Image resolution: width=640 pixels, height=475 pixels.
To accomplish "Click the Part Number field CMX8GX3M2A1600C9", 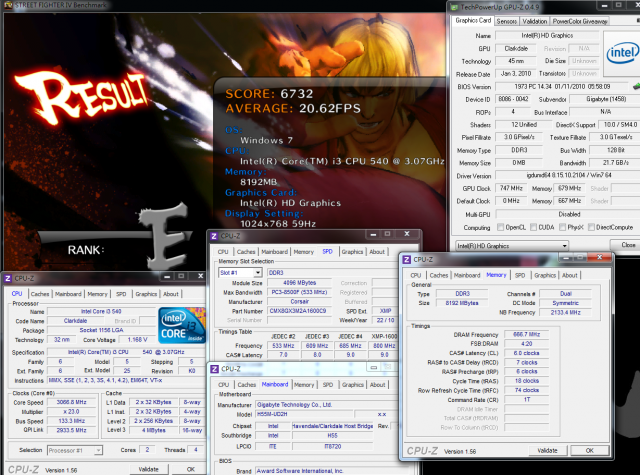I will click(x=299, y=311).
